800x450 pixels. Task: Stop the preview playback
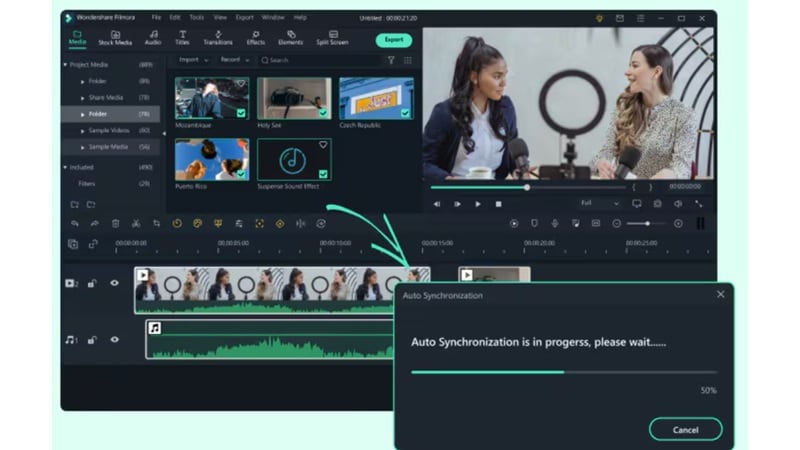[498, 204]
